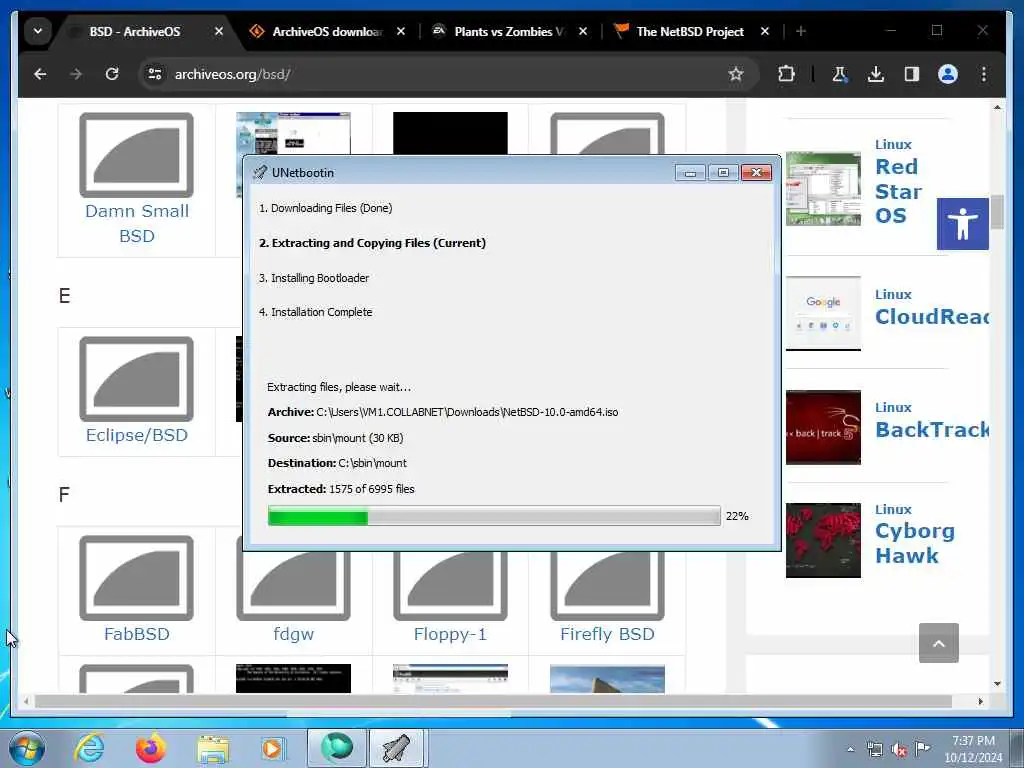The width and height of the screenshot is (1024, 768).
Task: Open the BackTrack sidebar link
Action: [931, 430]
